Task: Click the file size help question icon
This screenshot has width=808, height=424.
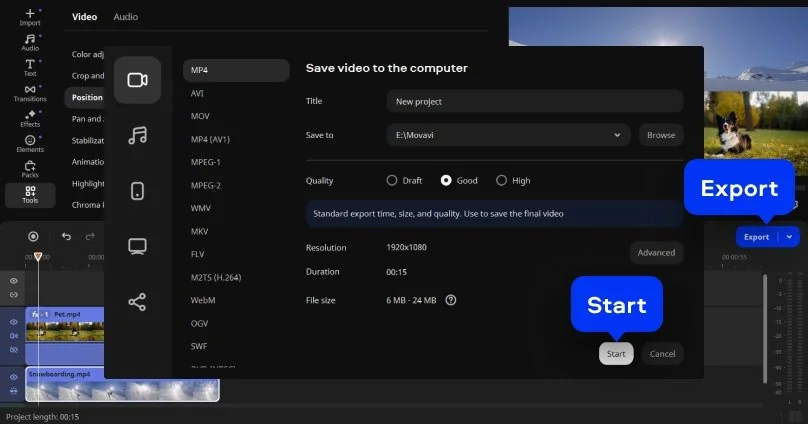Action: coord(451,299)
